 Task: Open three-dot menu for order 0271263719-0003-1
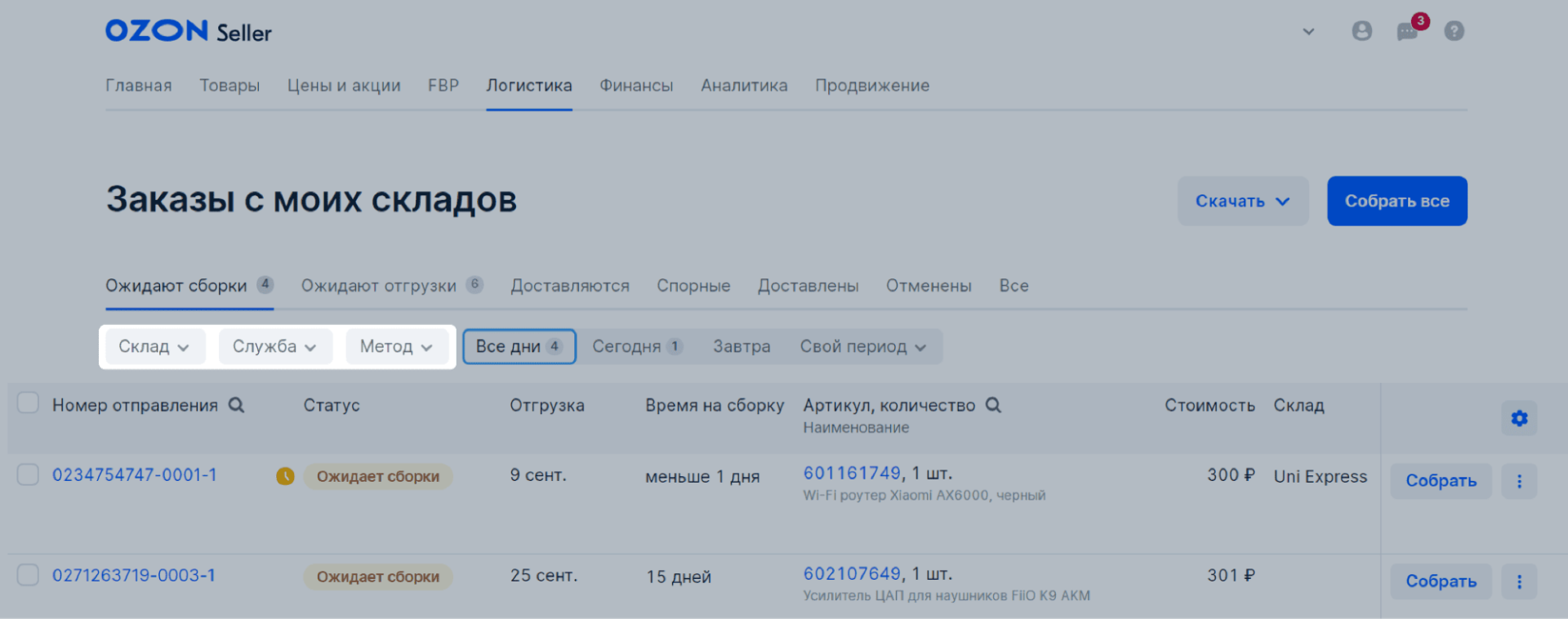[1519, 581]
